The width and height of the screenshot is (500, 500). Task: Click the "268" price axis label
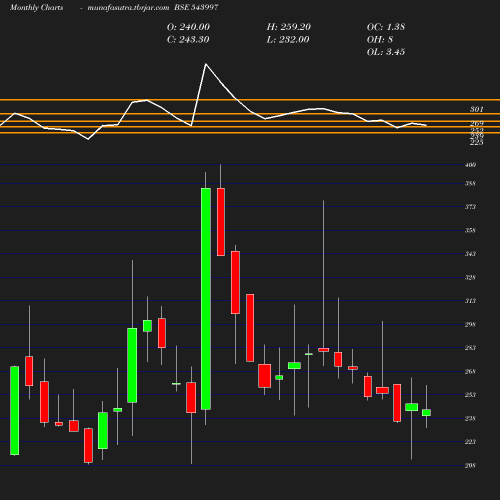470,371
